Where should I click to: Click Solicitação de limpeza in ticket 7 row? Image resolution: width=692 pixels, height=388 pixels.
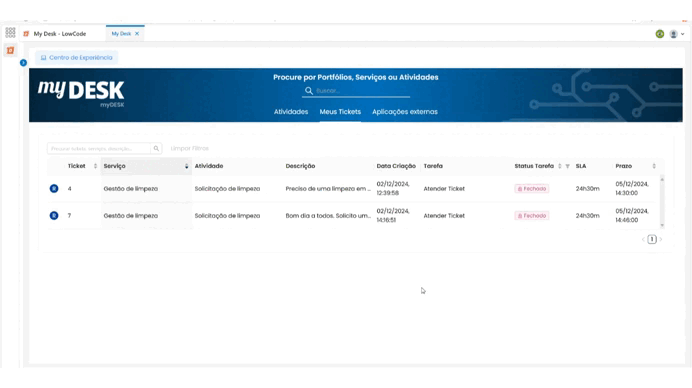tap(227, 215)
